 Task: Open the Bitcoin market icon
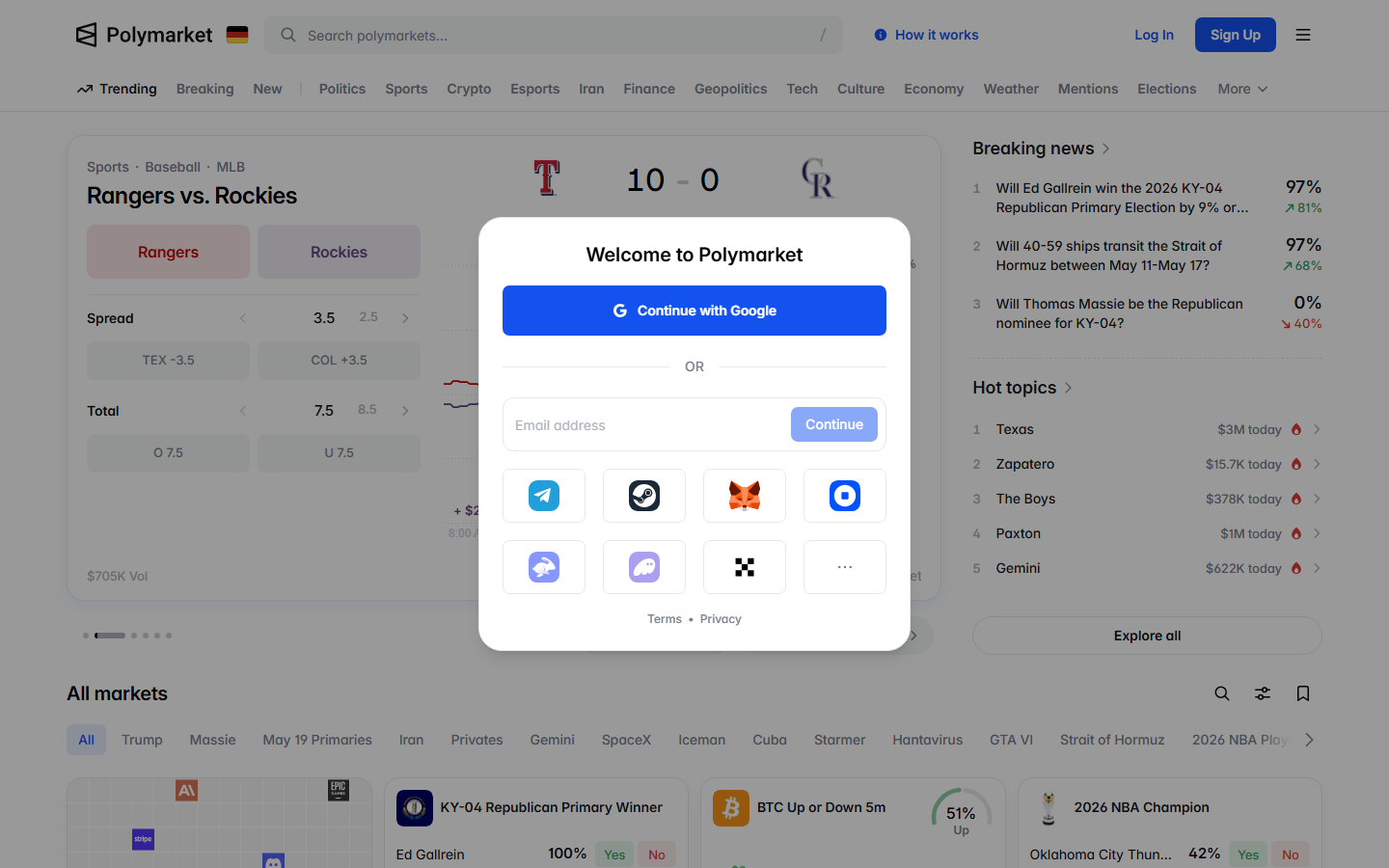tap(731, 808)
